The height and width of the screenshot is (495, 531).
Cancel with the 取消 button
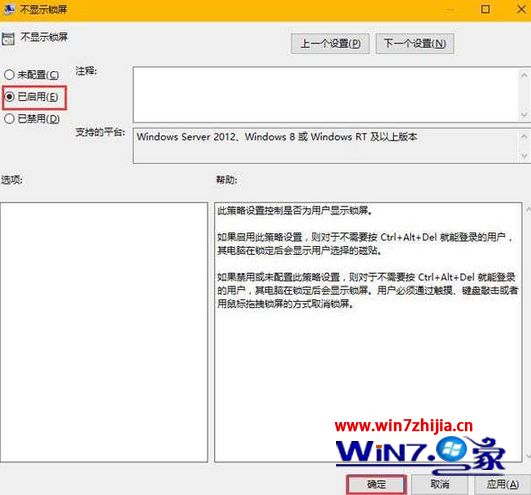click(x=440, y=484)
